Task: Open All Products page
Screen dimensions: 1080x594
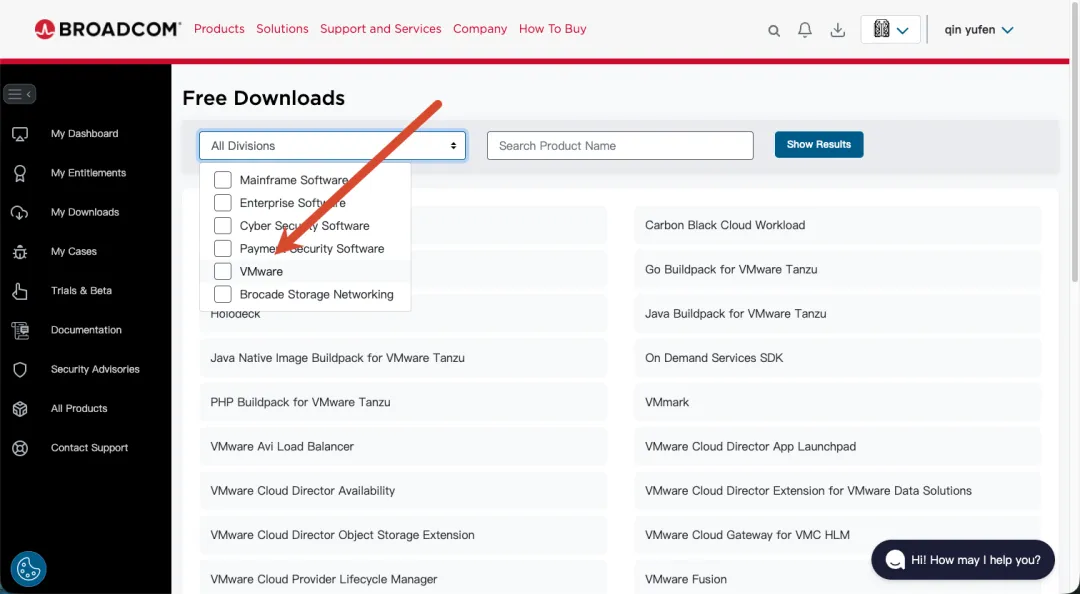Action: pyautogui.click(x=79, y=409)
